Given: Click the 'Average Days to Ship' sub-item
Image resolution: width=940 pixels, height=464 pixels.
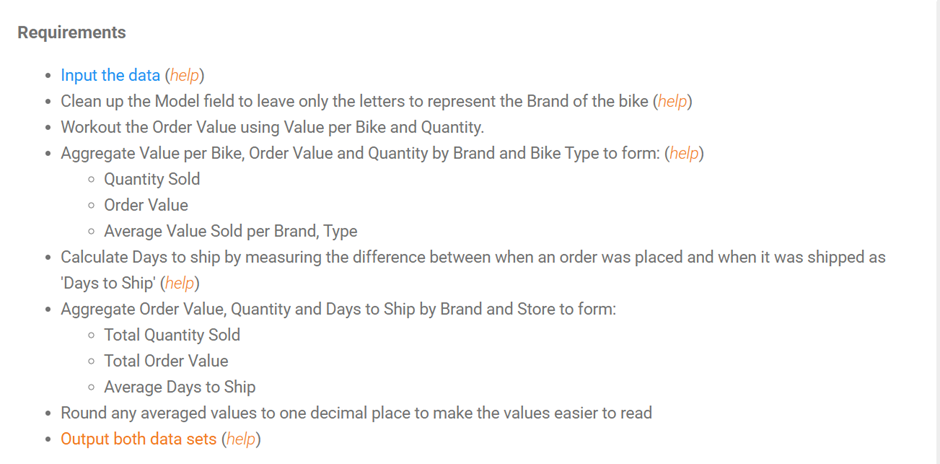Looking at the screenshot, I should pyautogui.click(x=180, y=387).
